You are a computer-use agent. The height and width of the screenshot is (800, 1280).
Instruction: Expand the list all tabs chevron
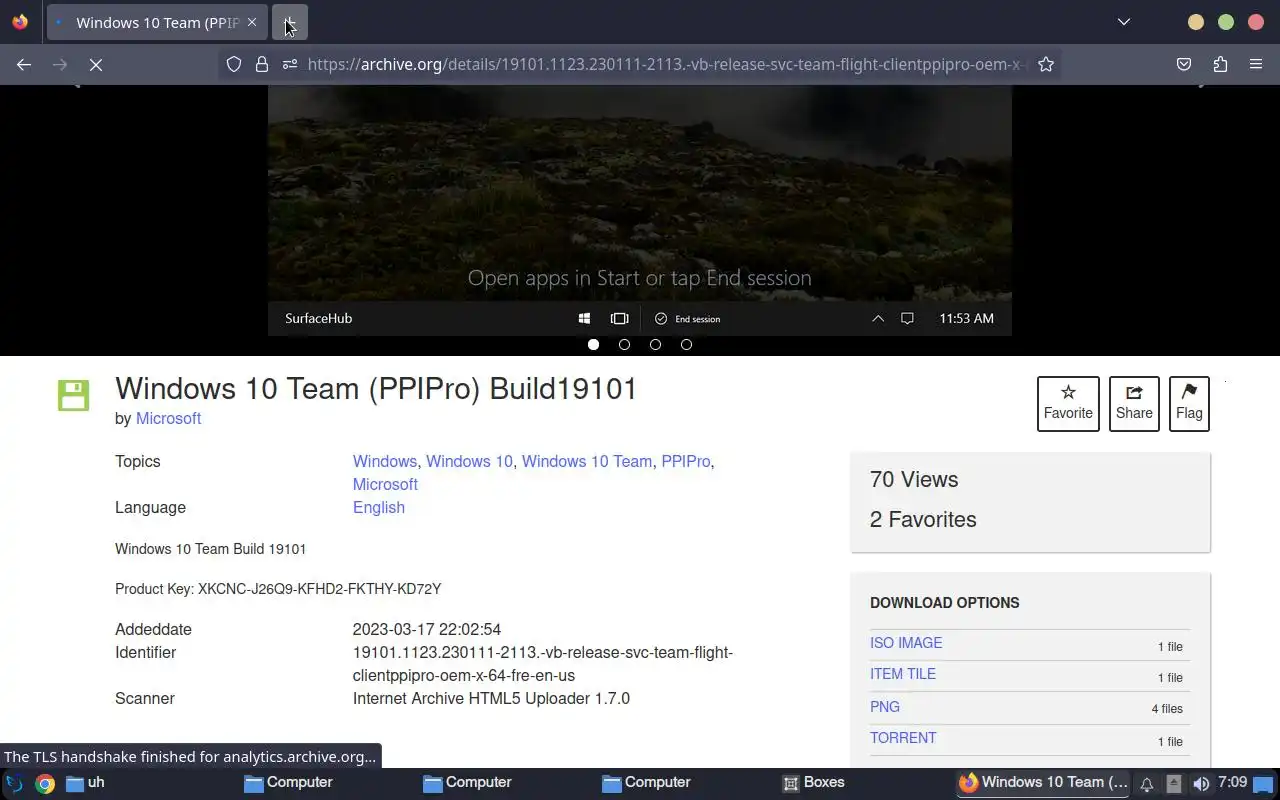(x=1124, y=22)
